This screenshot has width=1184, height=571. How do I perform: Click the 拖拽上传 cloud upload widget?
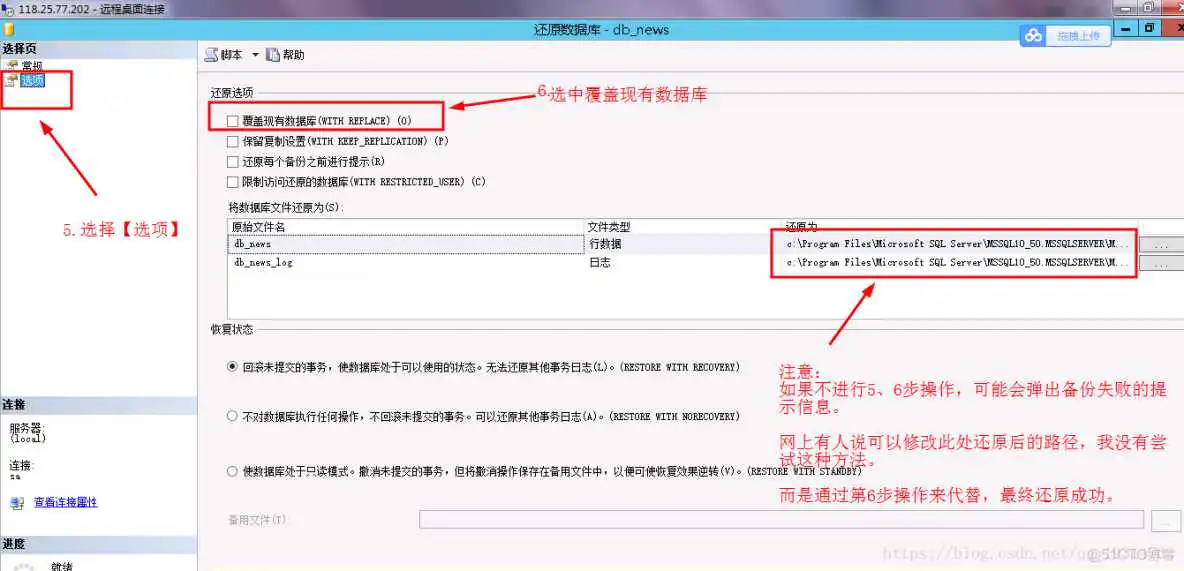click(1065, 35)
